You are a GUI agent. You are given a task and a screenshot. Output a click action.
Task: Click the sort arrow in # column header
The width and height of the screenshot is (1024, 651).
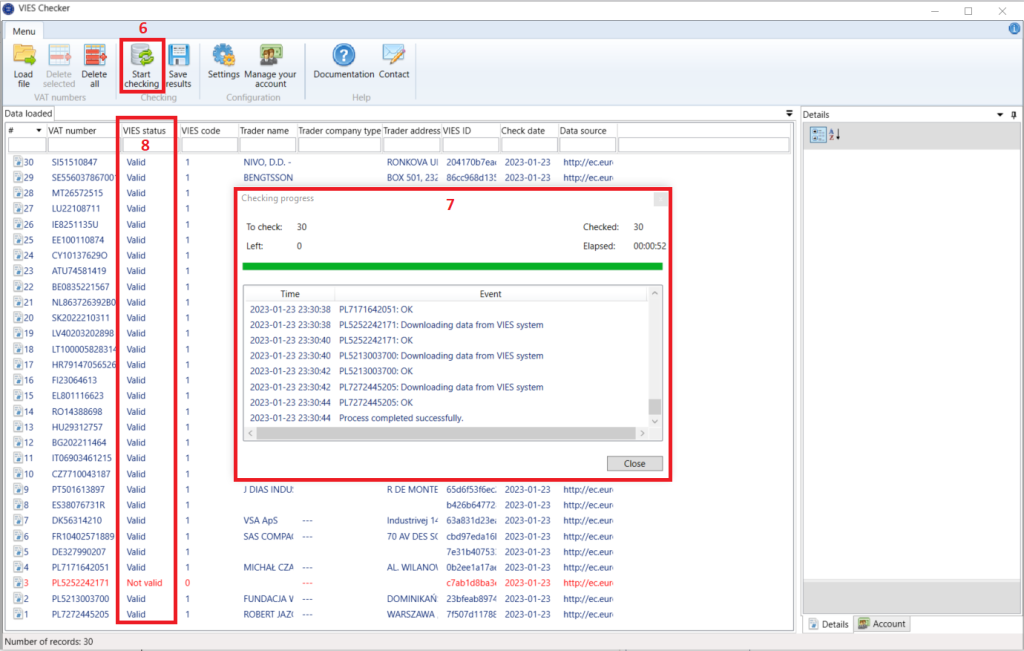pos(39,131)
